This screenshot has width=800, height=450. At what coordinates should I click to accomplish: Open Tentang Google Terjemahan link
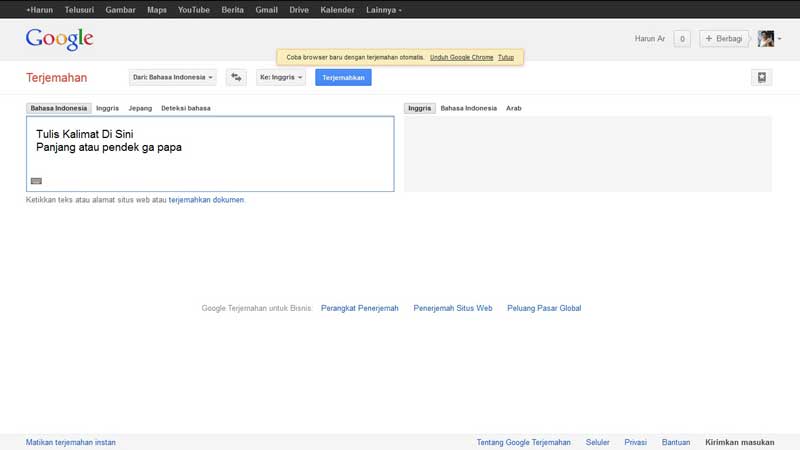(523, 442)
